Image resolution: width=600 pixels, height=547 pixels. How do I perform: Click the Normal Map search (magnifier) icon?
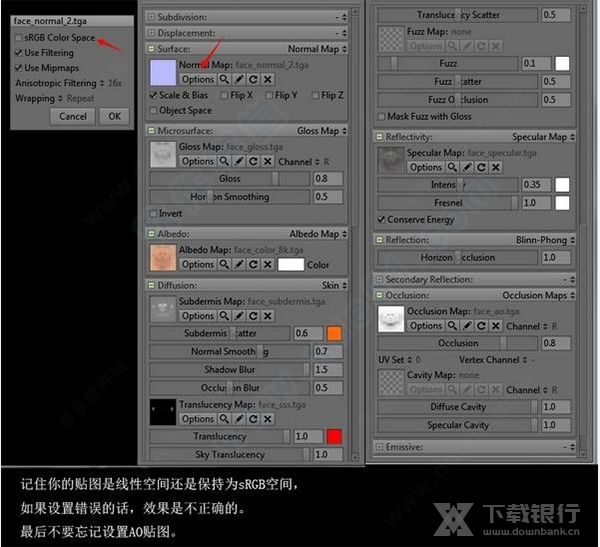coord(225,79)
